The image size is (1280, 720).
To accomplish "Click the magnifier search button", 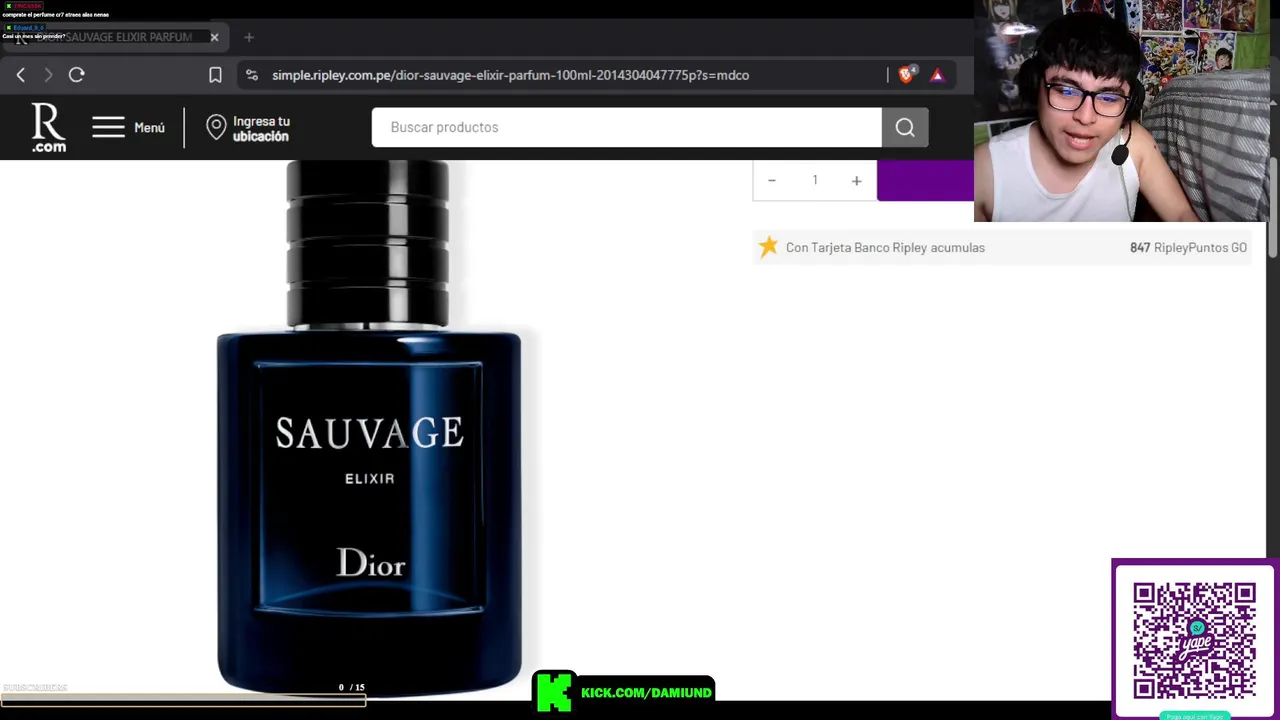I will pos(905,127).
